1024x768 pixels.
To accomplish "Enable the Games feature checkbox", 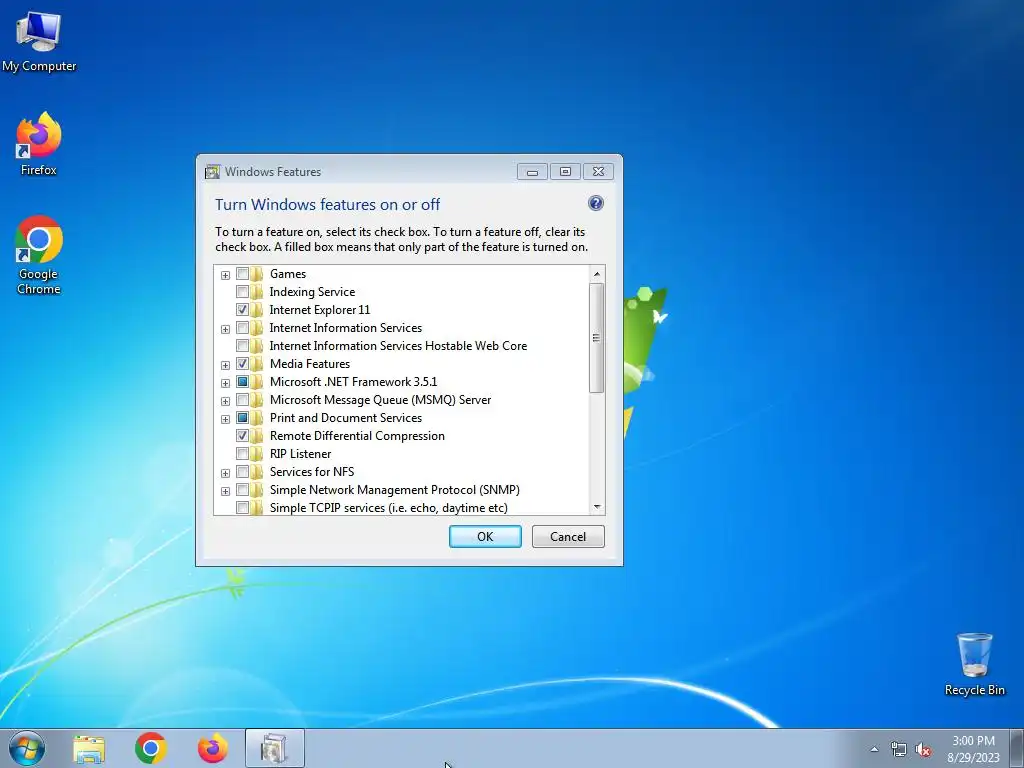I will tap(242, 274).
